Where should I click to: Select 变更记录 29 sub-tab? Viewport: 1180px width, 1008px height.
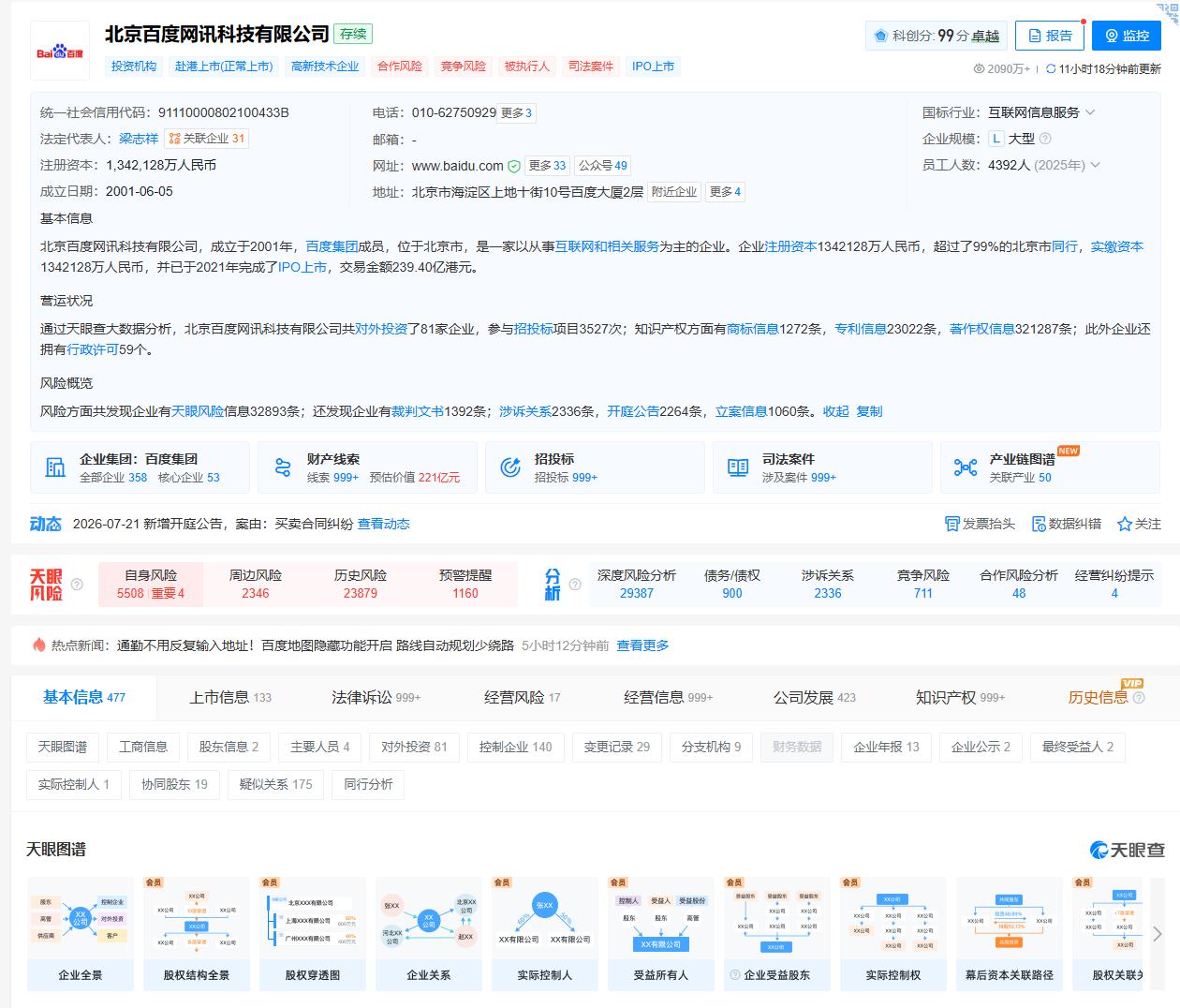click(617, 747)
